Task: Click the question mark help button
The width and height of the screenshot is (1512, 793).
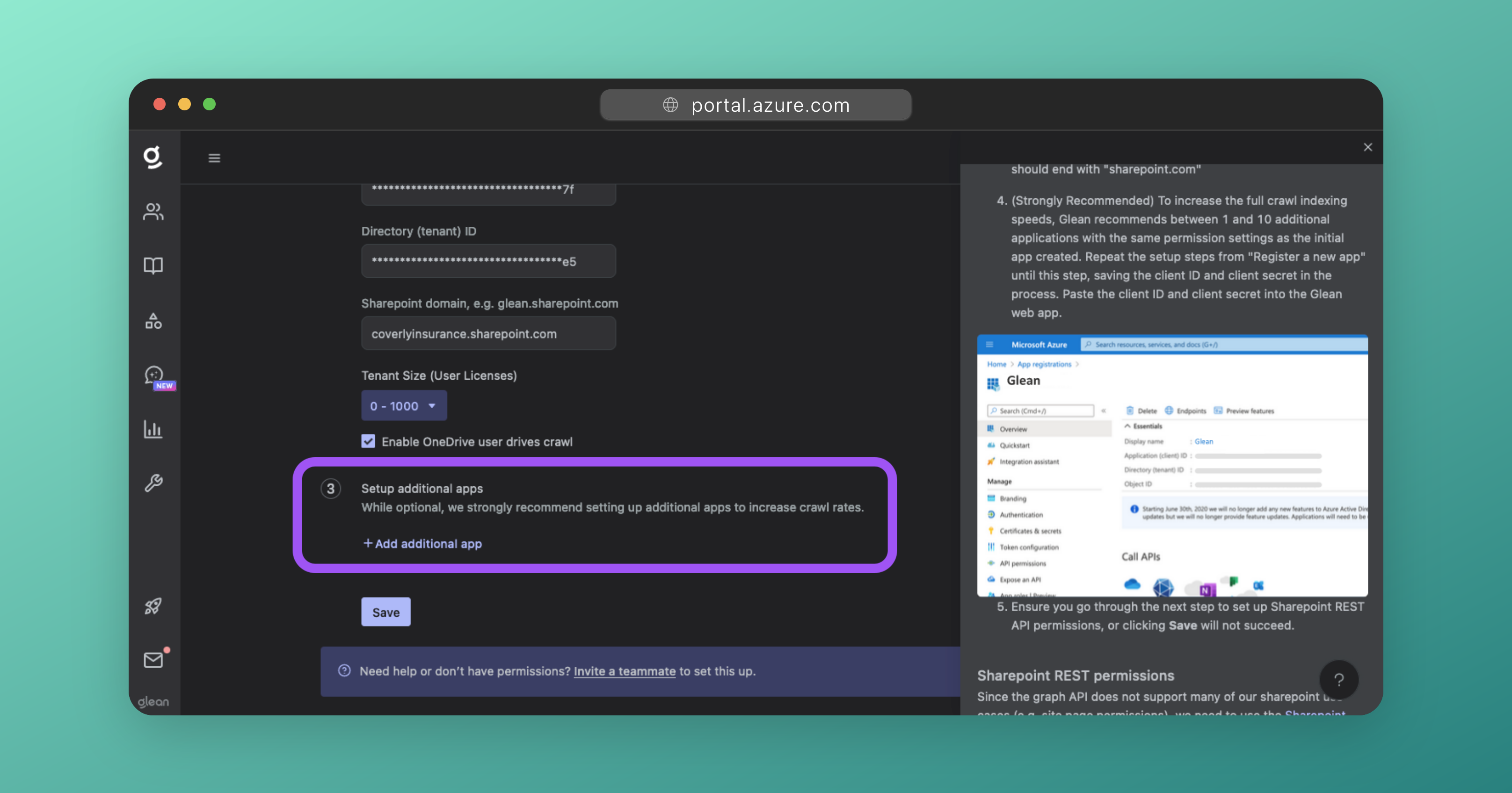Action: (x=1338, y=680)
